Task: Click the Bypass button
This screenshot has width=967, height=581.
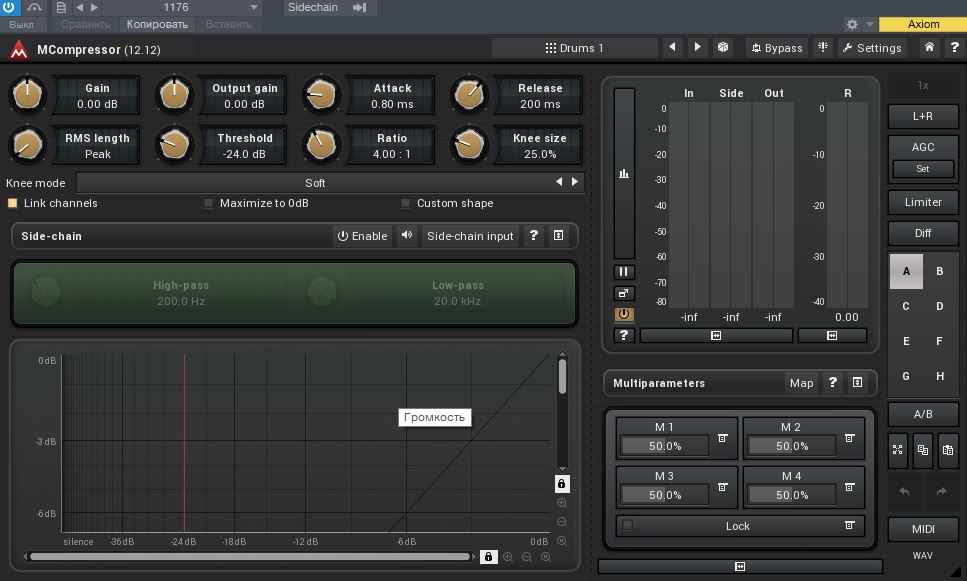Action: coord(776,48)
